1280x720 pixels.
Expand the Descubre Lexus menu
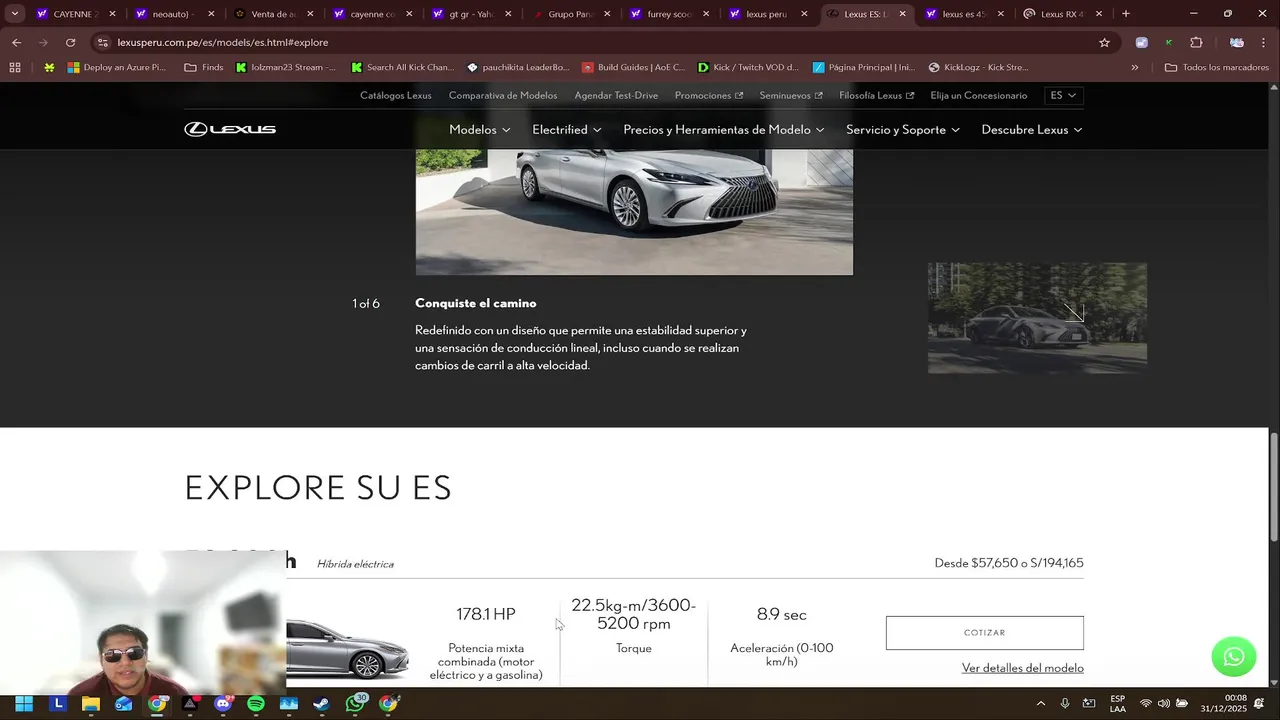1032,130
